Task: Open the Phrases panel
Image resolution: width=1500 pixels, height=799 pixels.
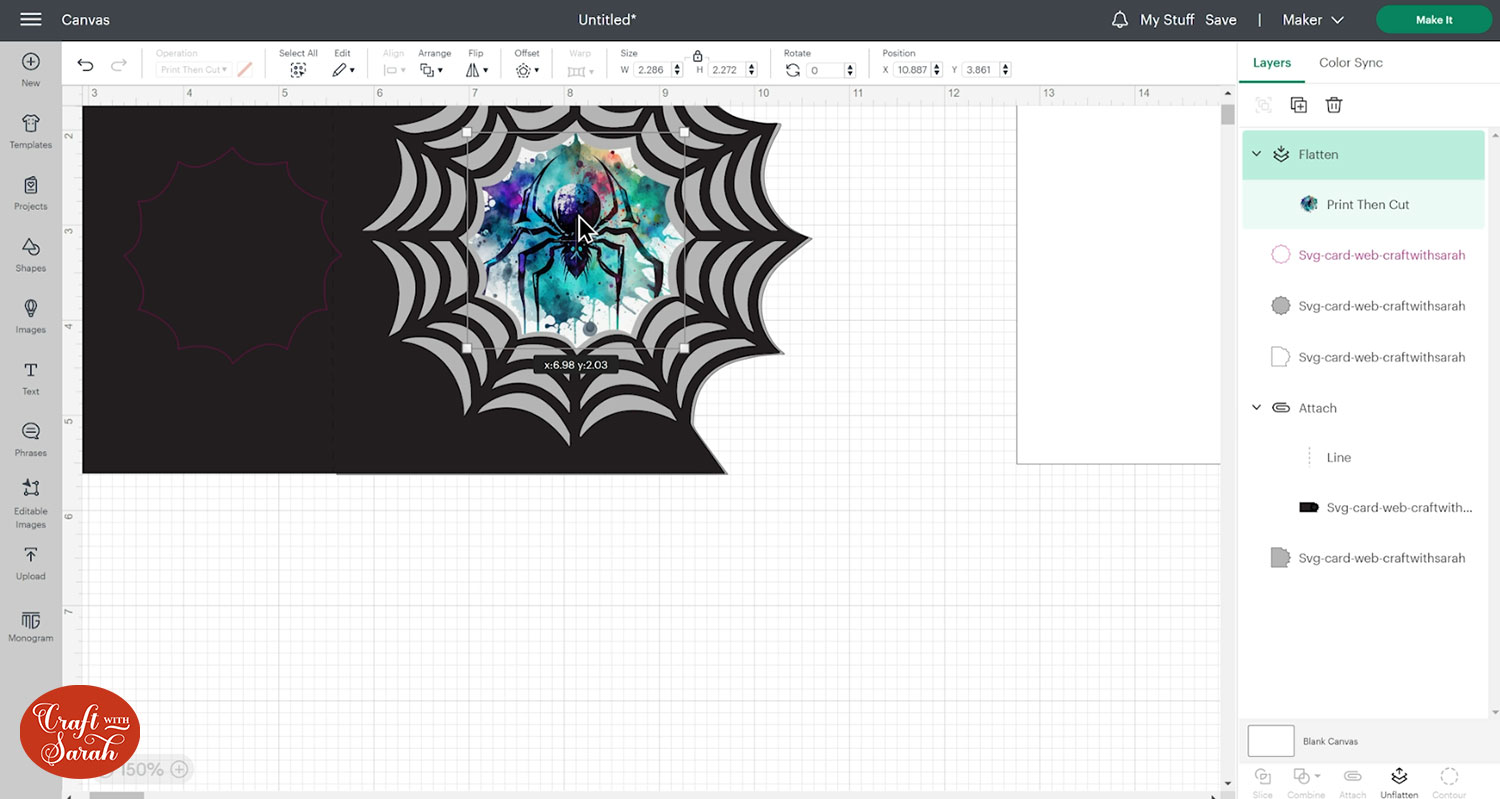Action: [x=31, y=440]
